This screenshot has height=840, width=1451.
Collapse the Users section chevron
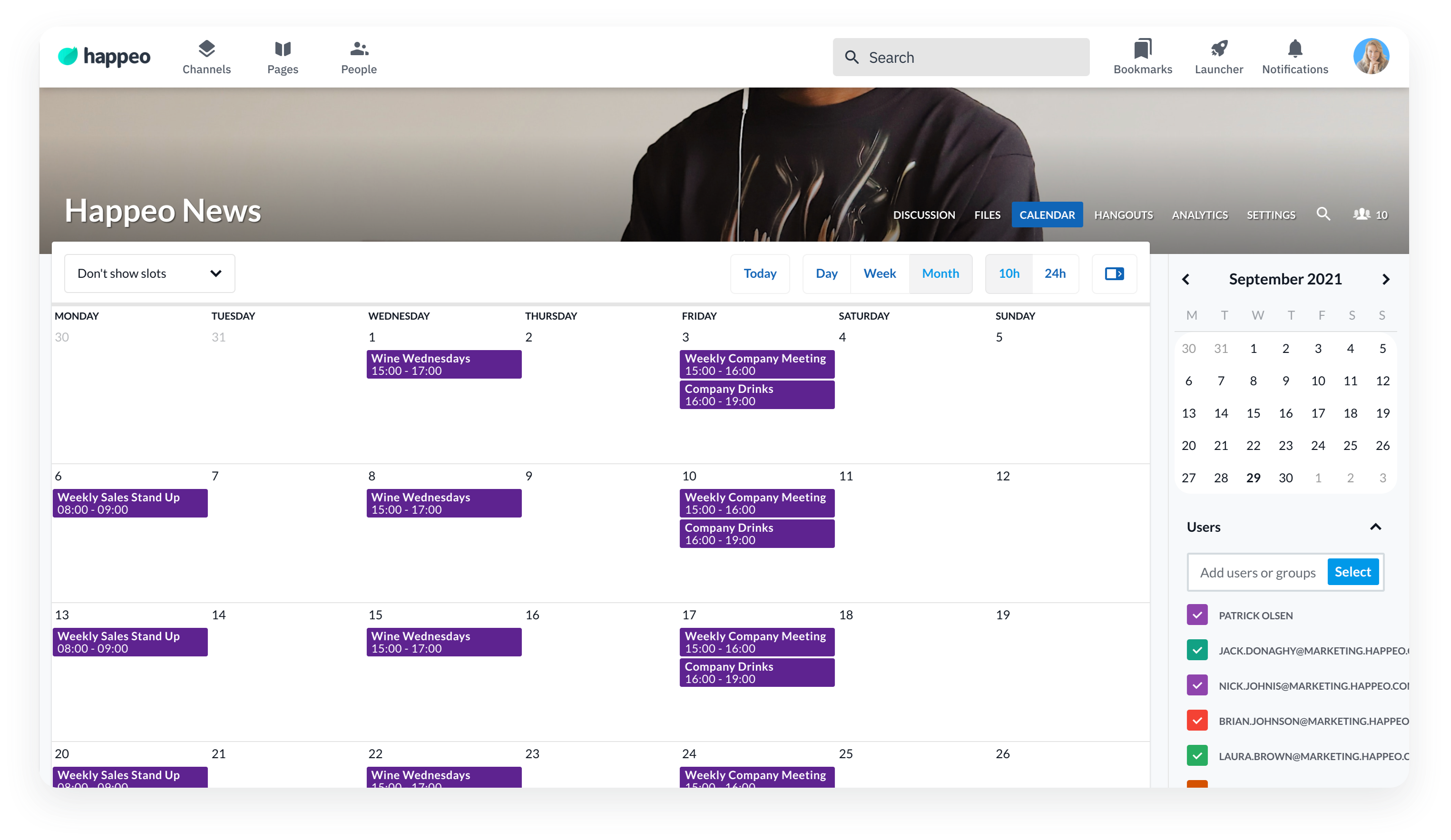(x=1375, y=527)
